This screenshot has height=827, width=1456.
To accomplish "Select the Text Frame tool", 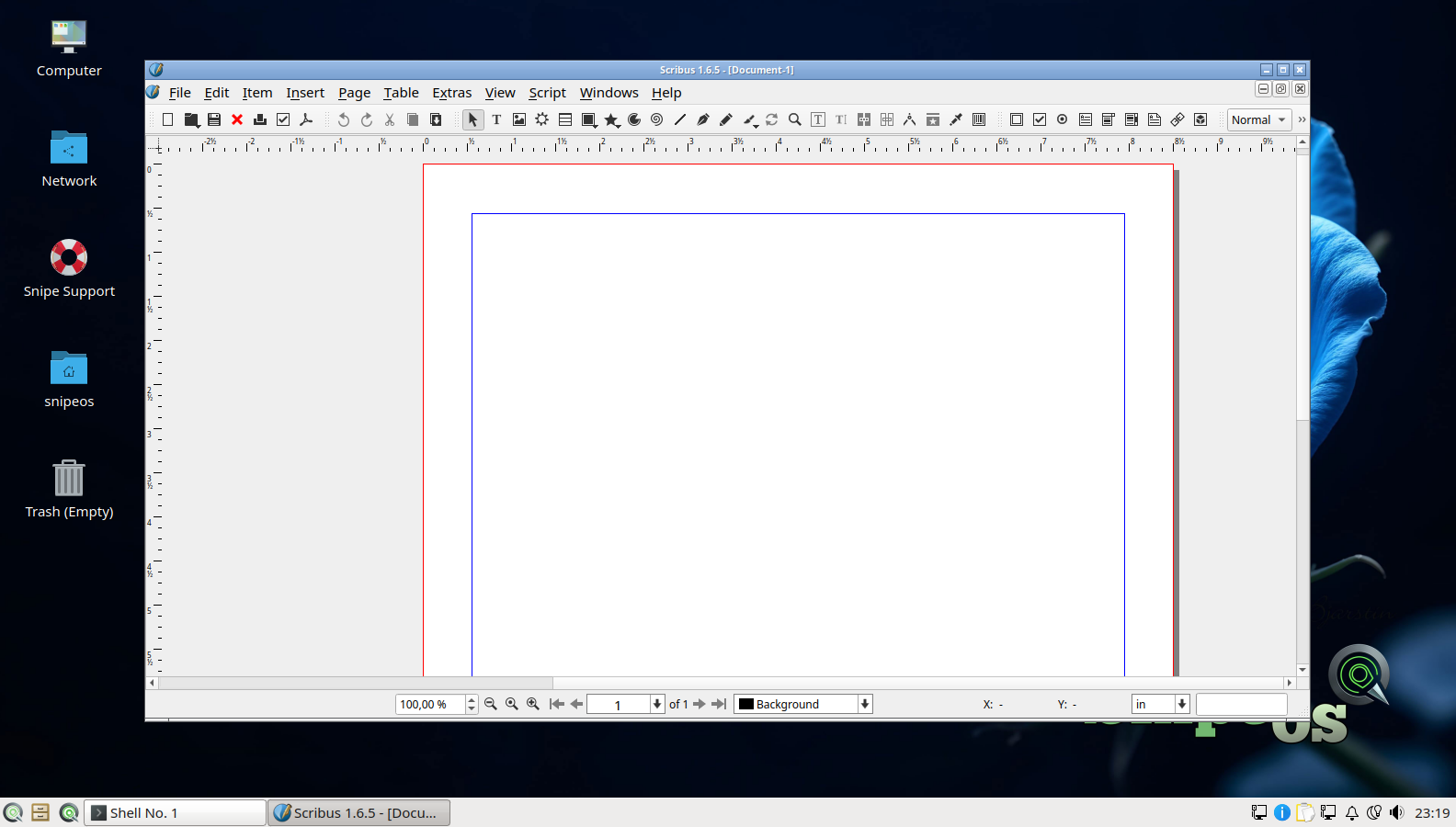I will [x=496, y=119].
